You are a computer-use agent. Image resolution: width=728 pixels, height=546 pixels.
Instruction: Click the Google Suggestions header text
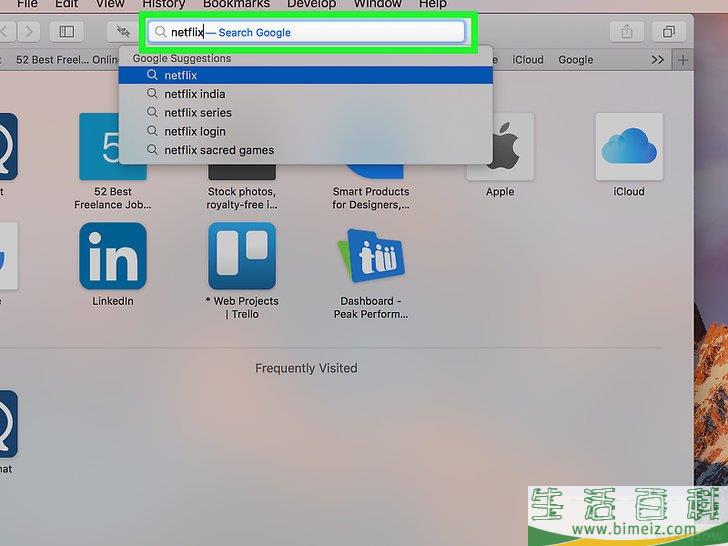click(x=182, y=58)
